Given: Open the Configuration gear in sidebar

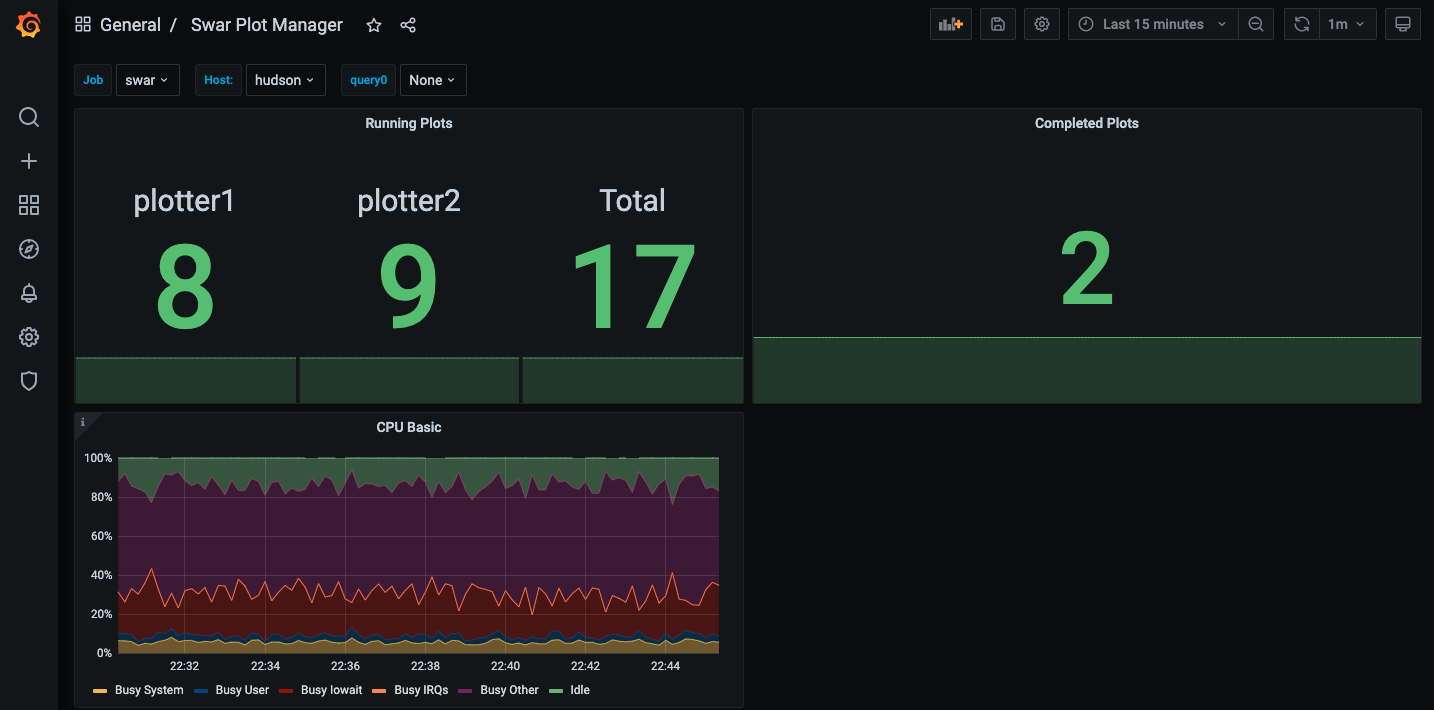Looking at the screenshot, I should click(x=29, y=338).
